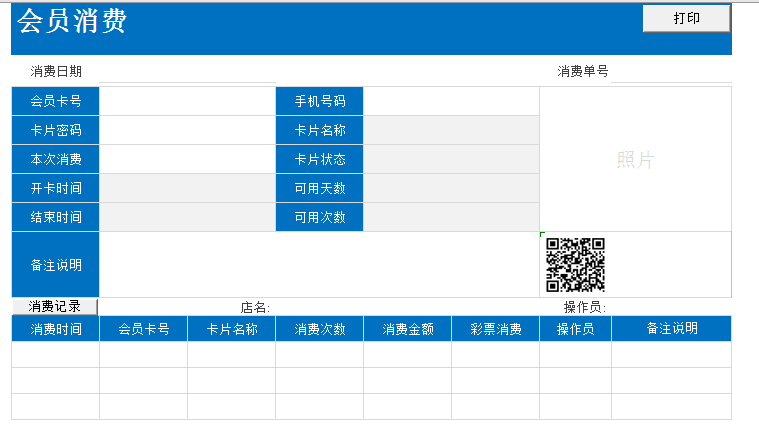759x448 pixels.
Task: Focus the 卡片密码 input field
Action: [187, 130]
